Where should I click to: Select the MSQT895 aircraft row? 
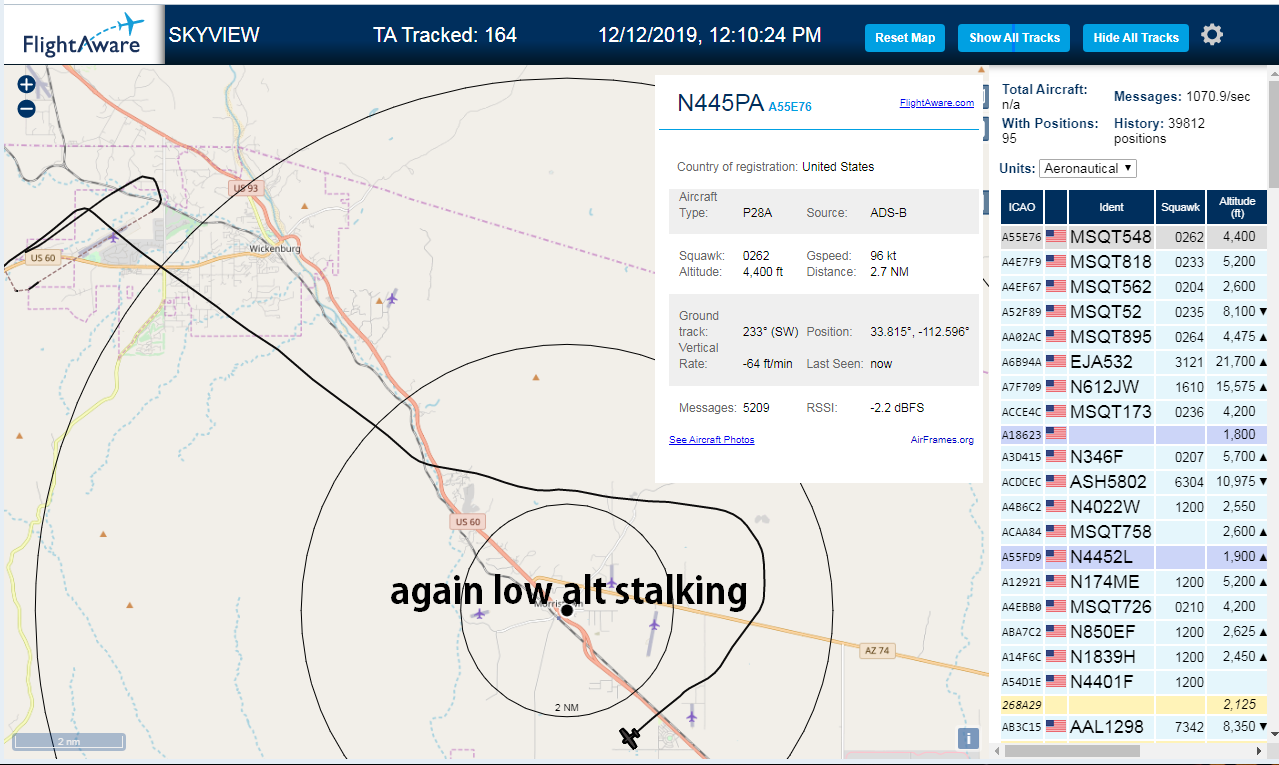pos(1134,337)
